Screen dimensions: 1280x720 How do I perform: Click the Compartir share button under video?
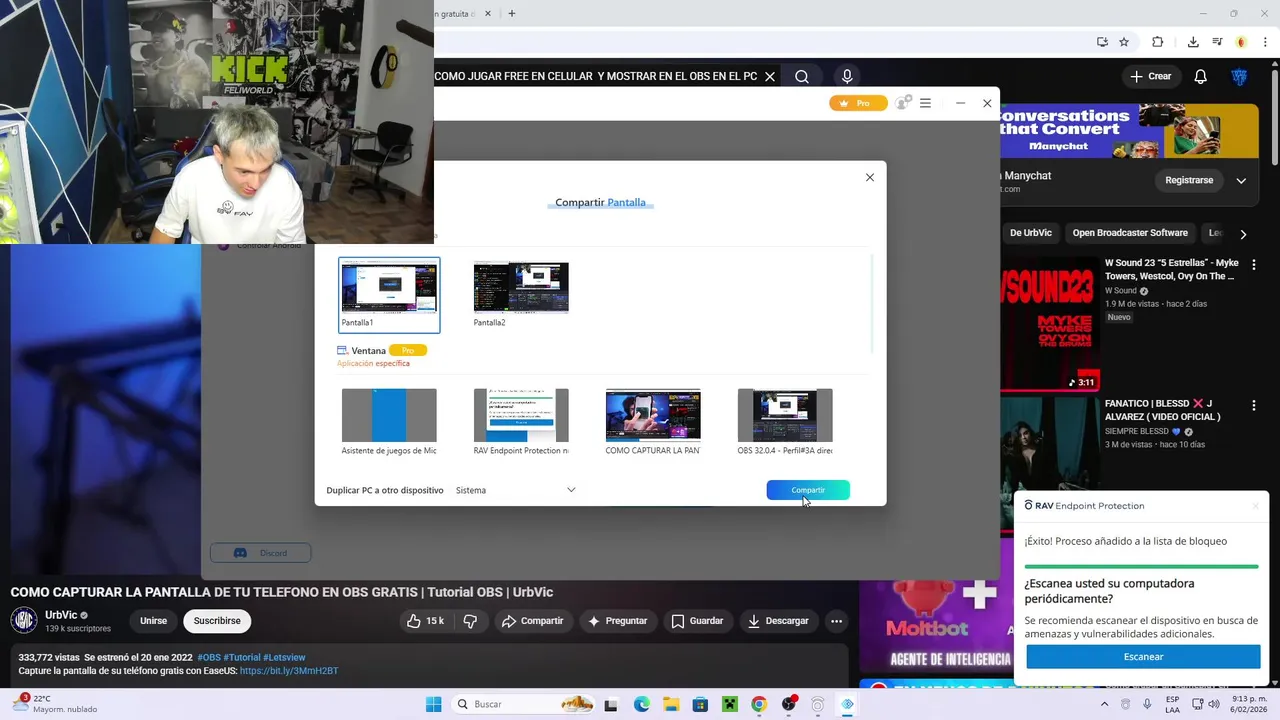pyautogui.click(x=533, y=621)
